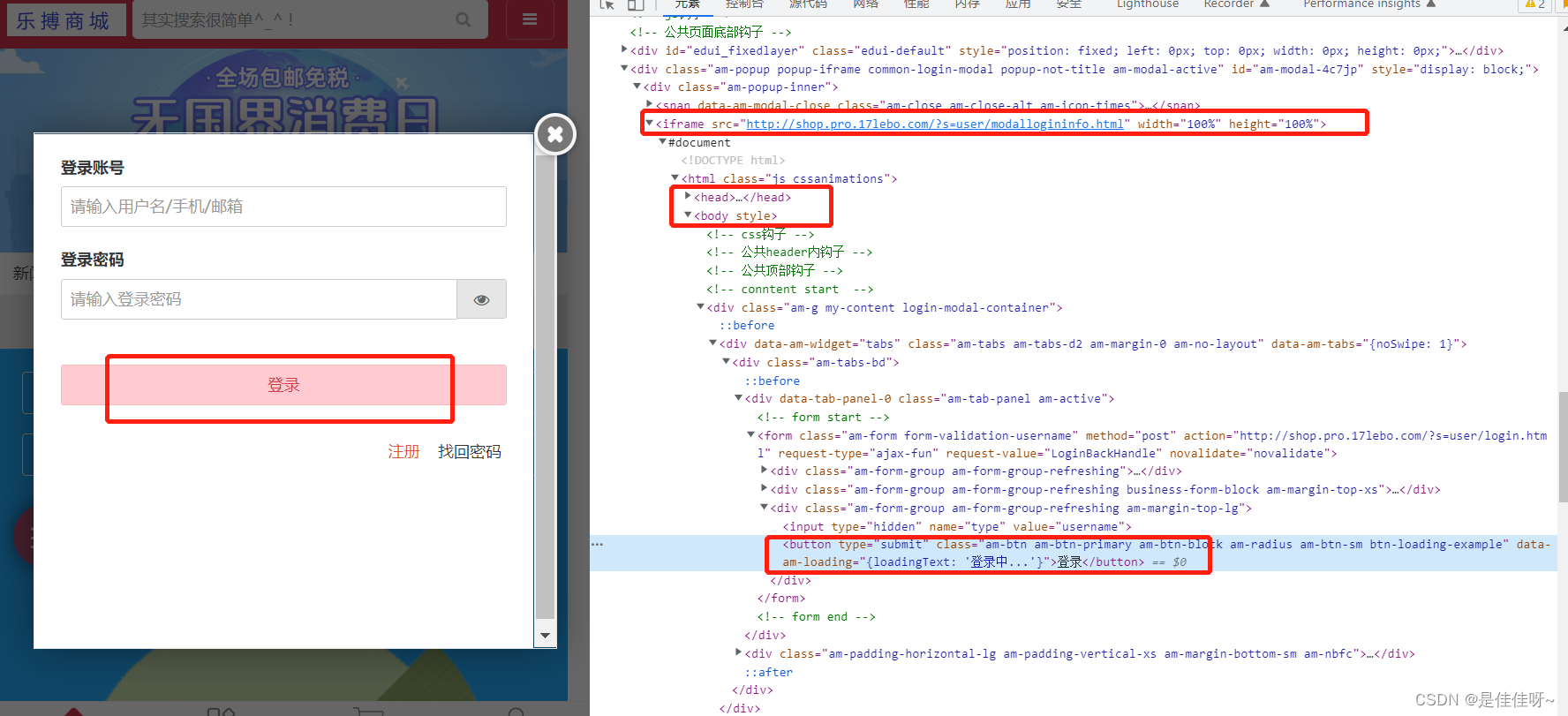Select the '<!-- 公共header内钩子 -->' comment line
Screen dimensions: 1568x716
coord(789,252)
